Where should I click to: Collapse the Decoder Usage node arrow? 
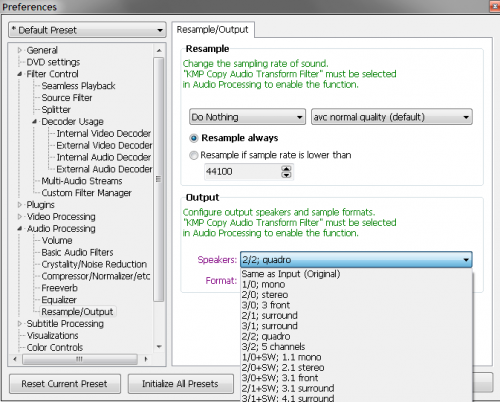(34, 122)
